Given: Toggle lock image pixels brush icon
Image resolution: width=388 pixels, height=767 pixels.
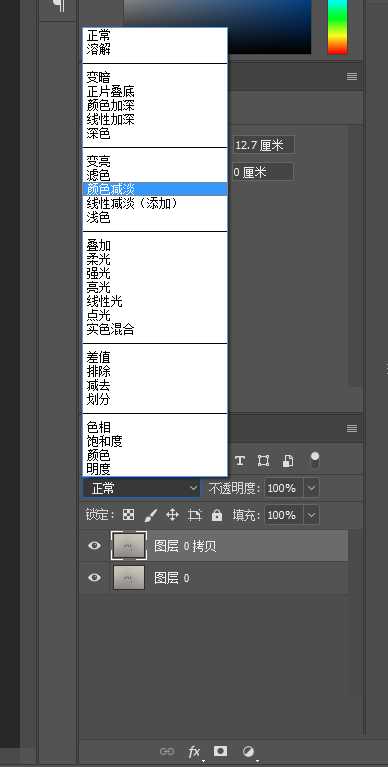Looking at the screenshot, I should point(151,515).
